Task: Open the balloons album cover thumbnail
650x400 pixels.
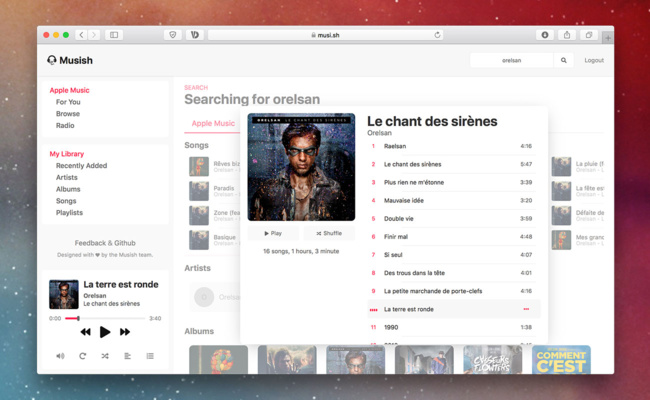Action: pyautogui.click(x=218, y=359)
